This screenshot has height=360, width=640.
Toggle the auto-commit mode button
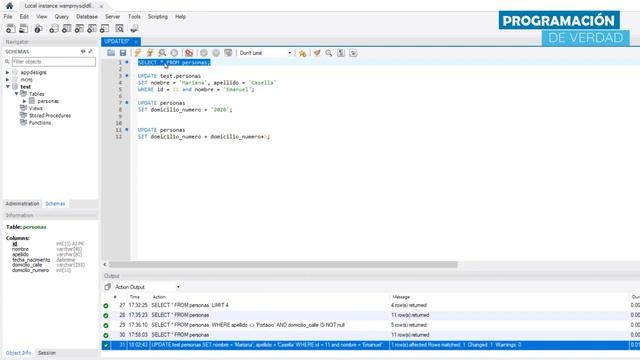click(228, 53)
